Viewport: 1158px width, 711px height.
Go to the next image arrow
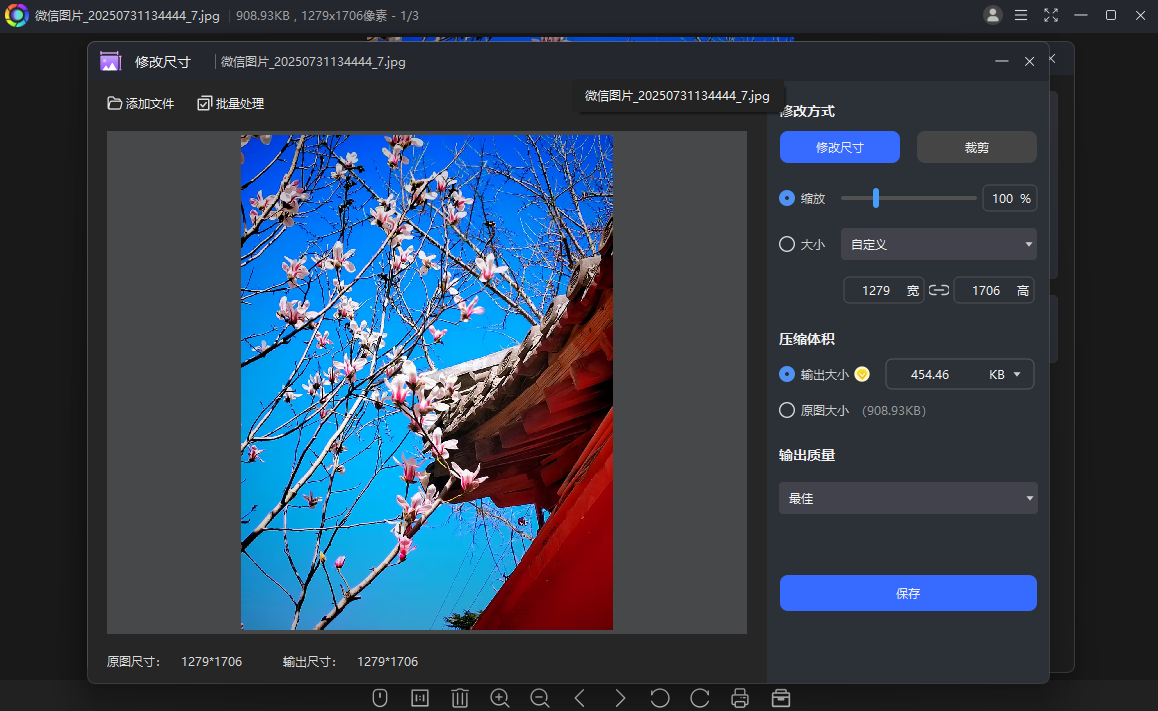[620, 698]
